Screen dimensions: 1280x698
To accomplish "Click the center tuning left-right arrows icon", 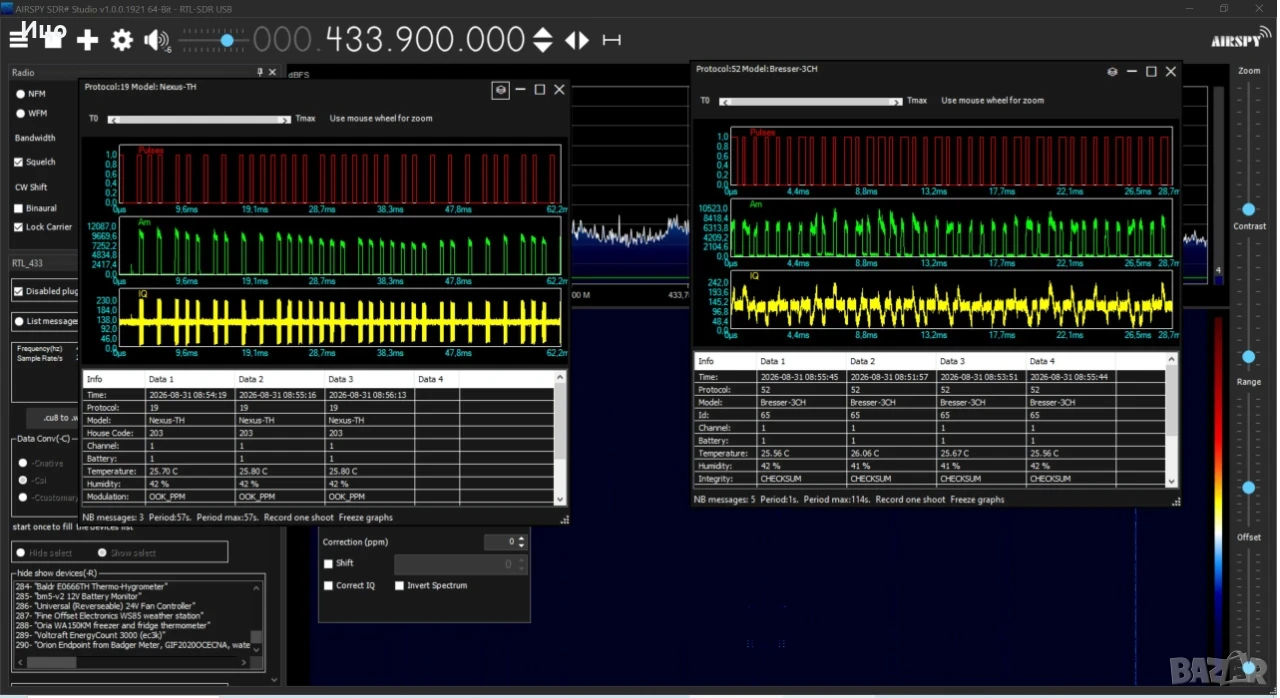I will [577, 40].
